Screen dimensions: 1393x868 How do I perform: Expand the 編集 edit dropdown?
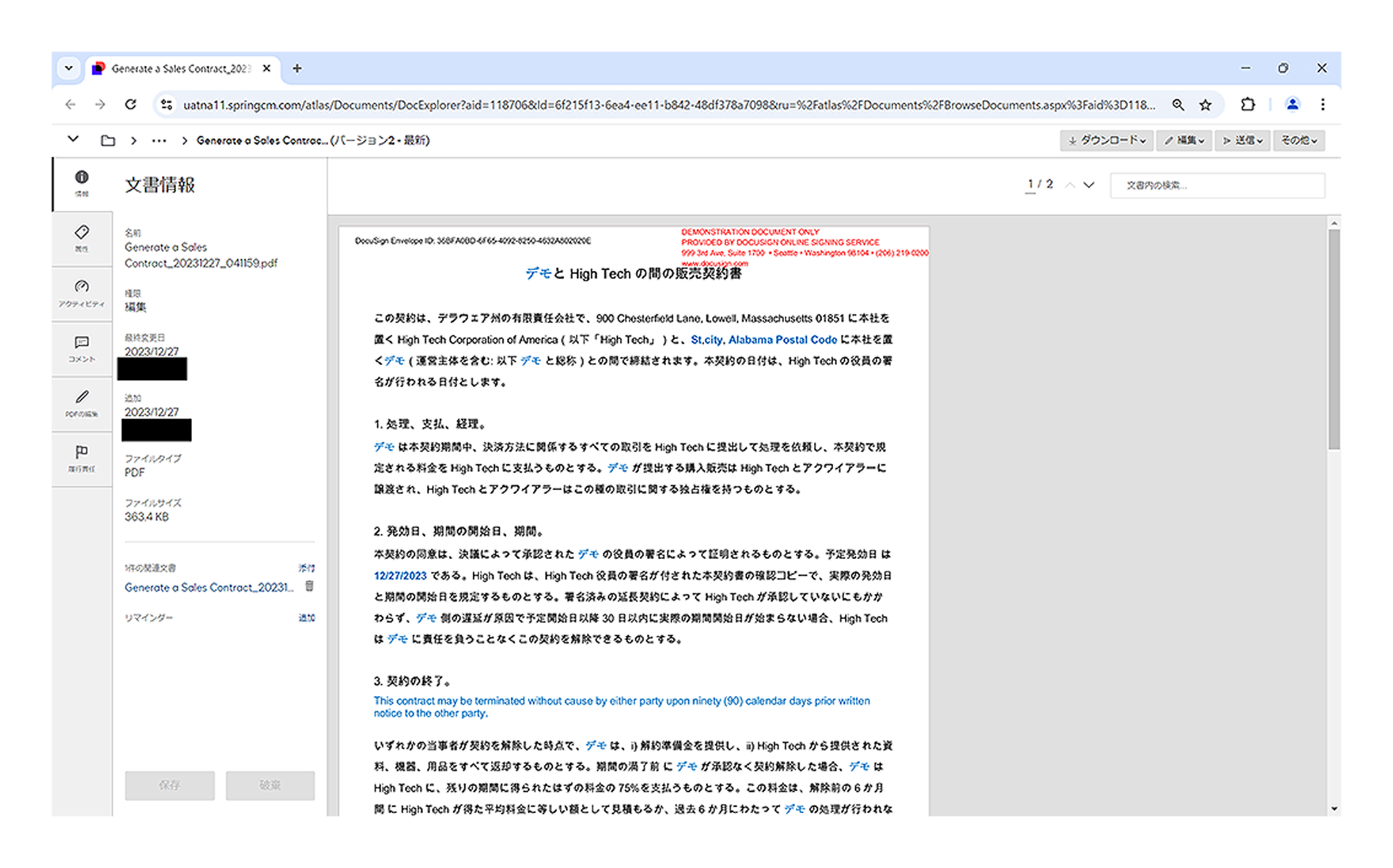click(1185, 141)
